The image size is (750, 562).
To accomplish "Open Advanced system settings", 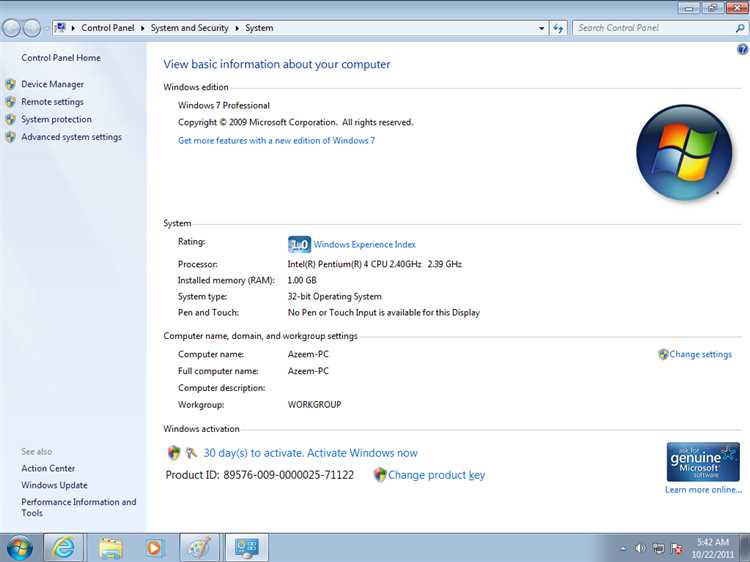I will pyautogui.click(x=71, y=137).
